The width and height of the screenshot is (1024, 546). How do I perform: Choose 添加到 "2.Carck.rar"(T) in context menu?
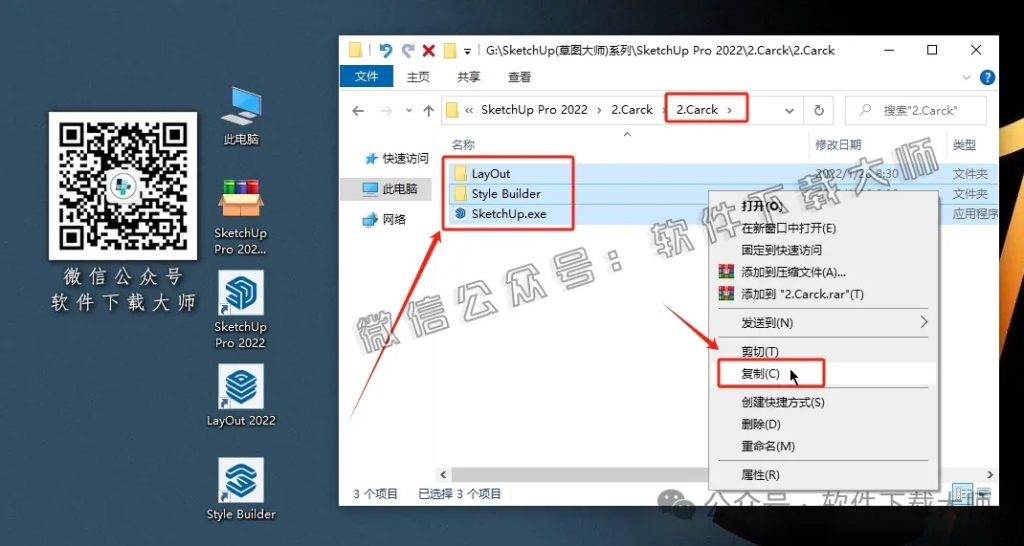tap(803, 295)
